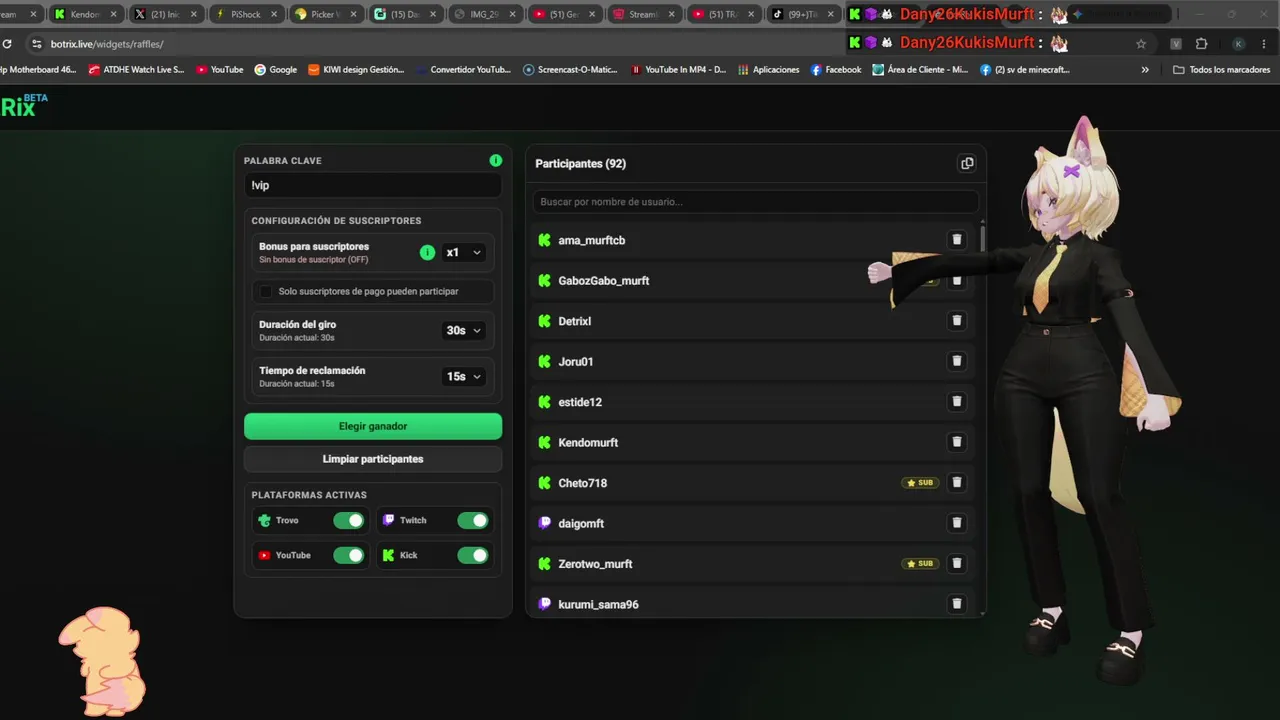Select the participant name 'daigomft'

(581, 523)
